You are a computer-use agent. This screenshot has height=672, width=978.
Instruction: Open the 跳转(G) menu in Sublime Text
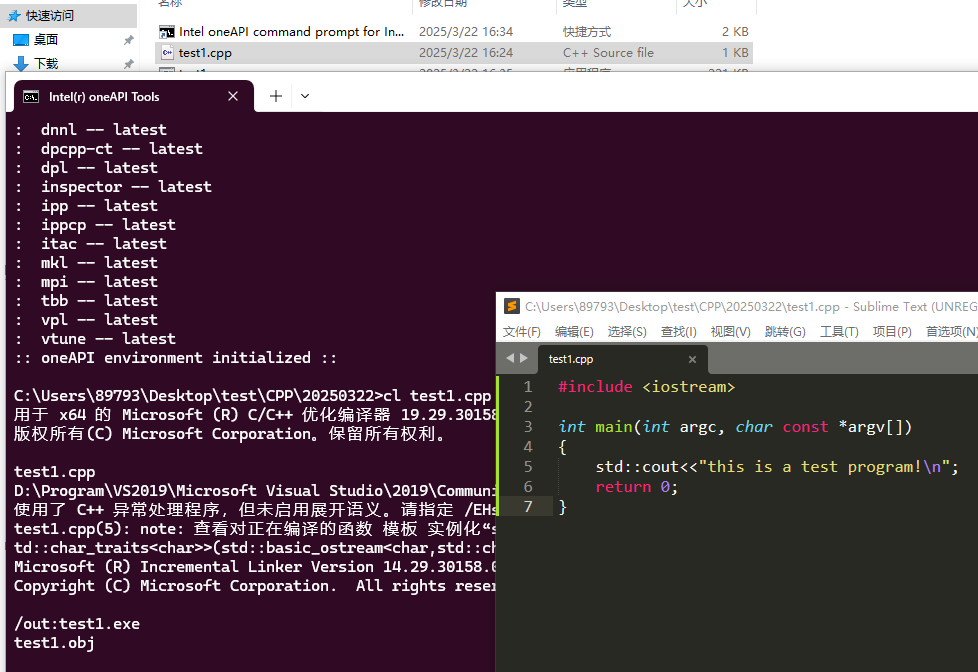(785, 332)
